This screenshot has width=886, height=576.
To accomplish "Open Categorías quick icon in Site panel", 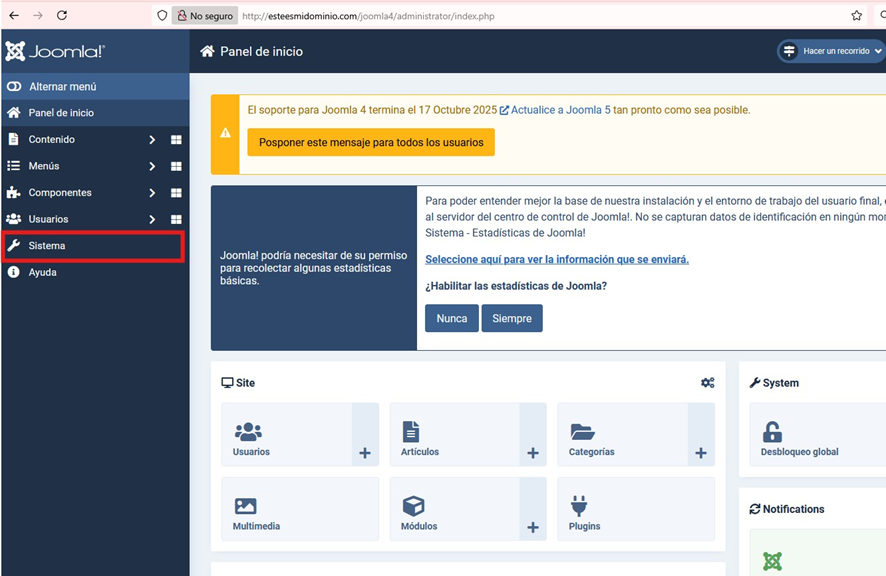I will tap(623, 435).
